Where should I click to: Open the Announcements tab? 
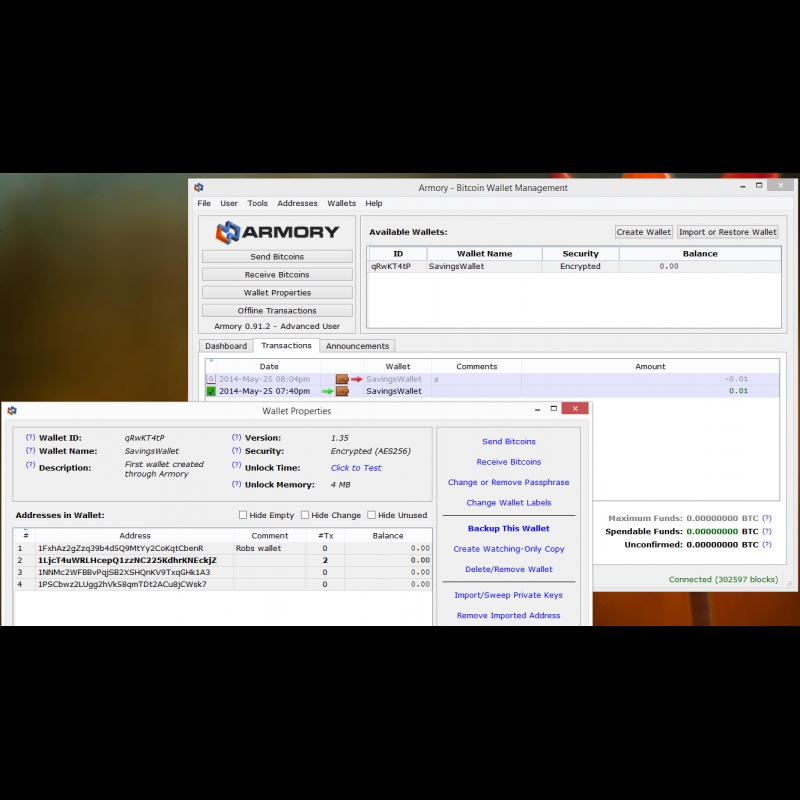pyautogui.click(x=357, y=346)
